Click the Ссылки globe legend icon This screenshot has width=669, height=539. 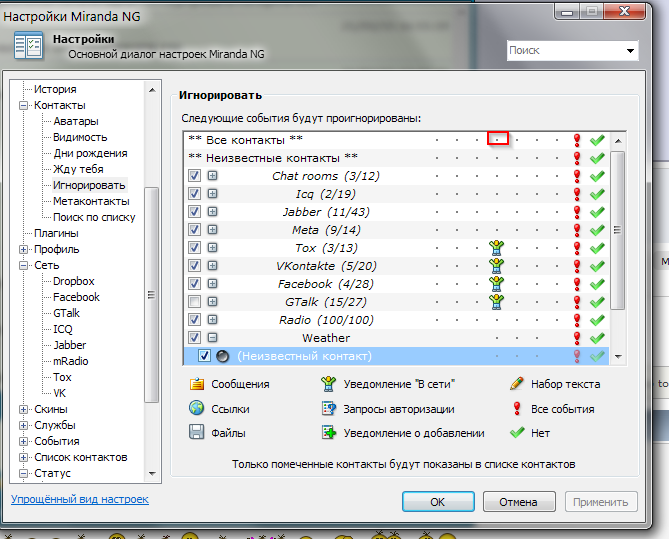tap(197, 408)
